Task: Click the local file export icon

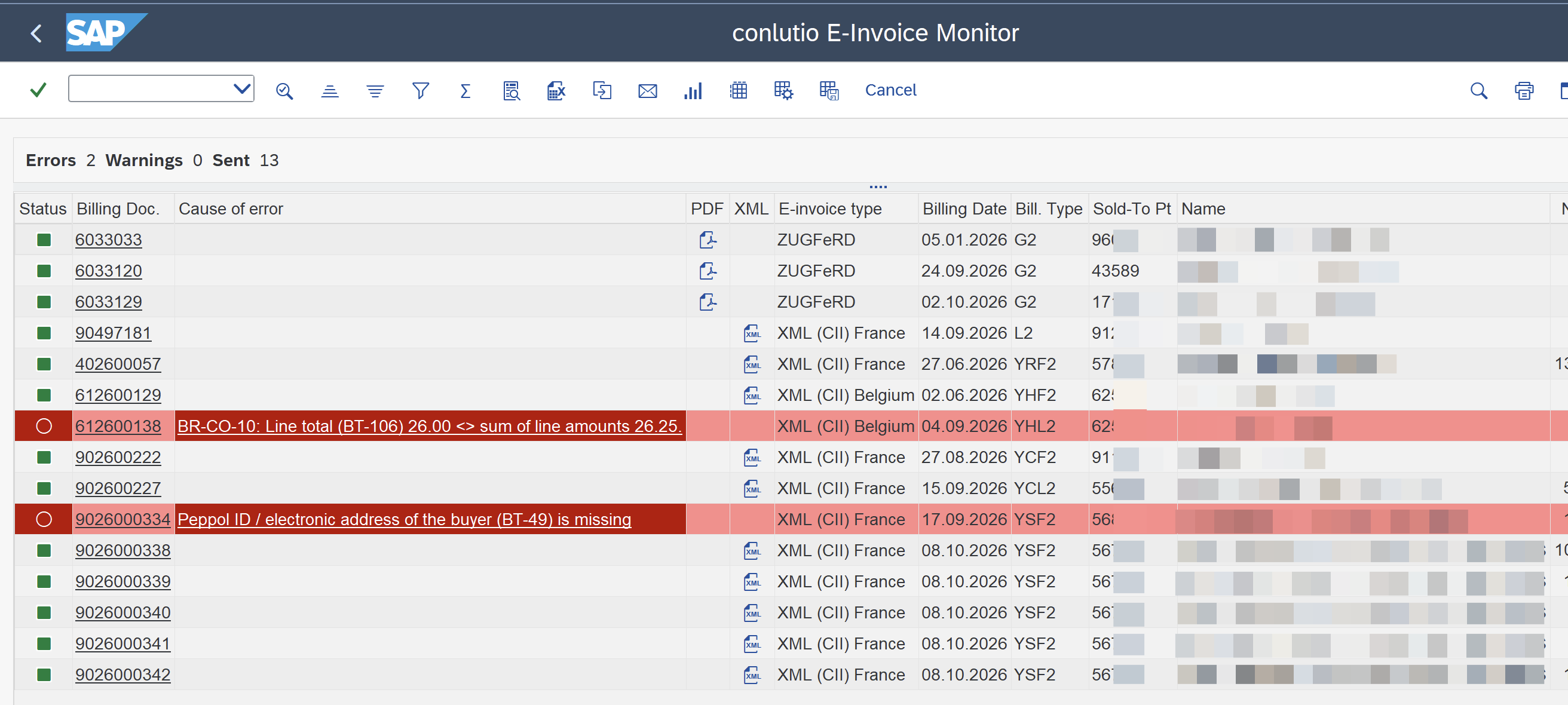Action: point(602,91)
